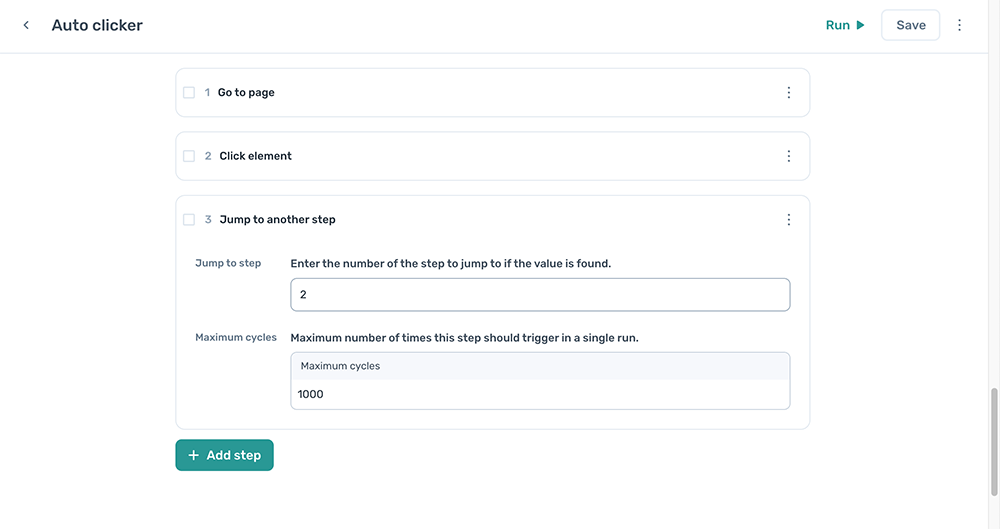Focus the Jump to step input containing 2
The height and width of the screenshot is (529, 1000).
click(540, 295)
